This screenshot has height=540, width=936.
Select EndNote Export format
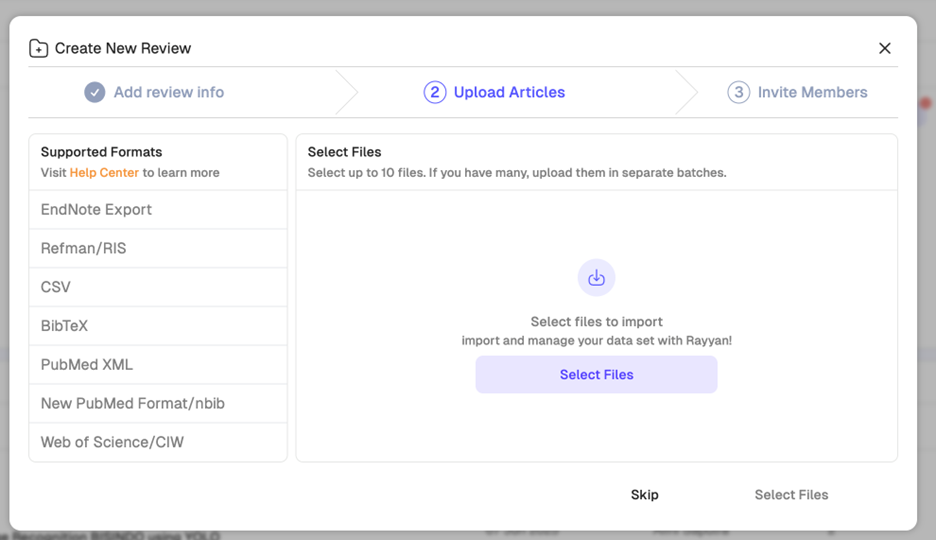pyautogui.click(x=96, y=210)
